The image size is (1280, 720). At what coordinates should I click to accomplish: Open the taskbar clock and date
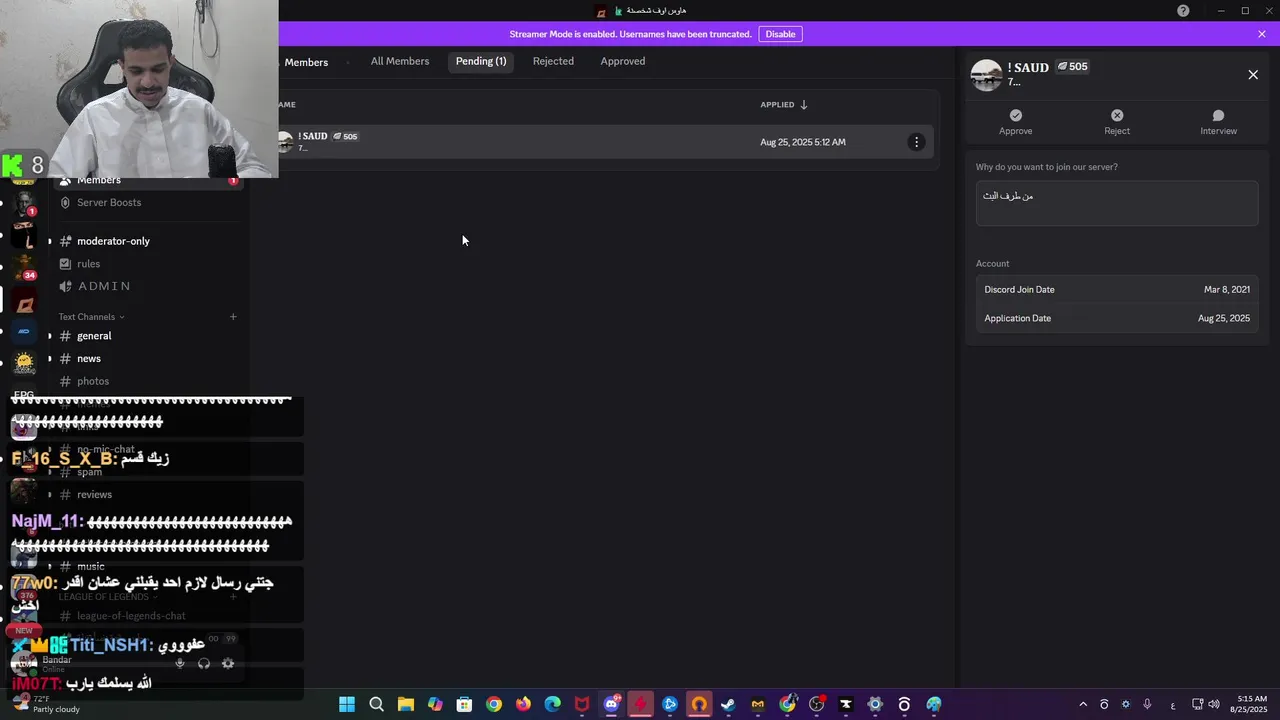pyautogui.click(x=1252, y=704)
